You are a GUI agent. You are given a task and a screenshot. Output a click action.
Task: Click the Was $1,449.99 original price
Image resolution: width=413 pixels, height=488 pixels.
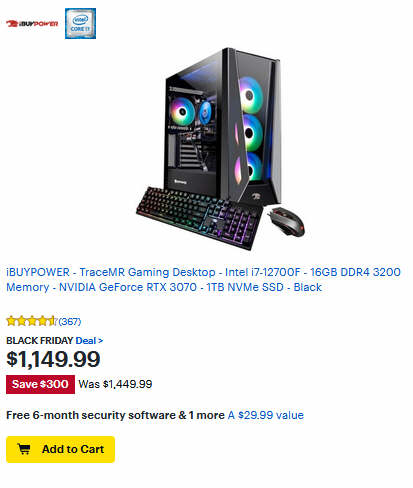coord(115,384)
